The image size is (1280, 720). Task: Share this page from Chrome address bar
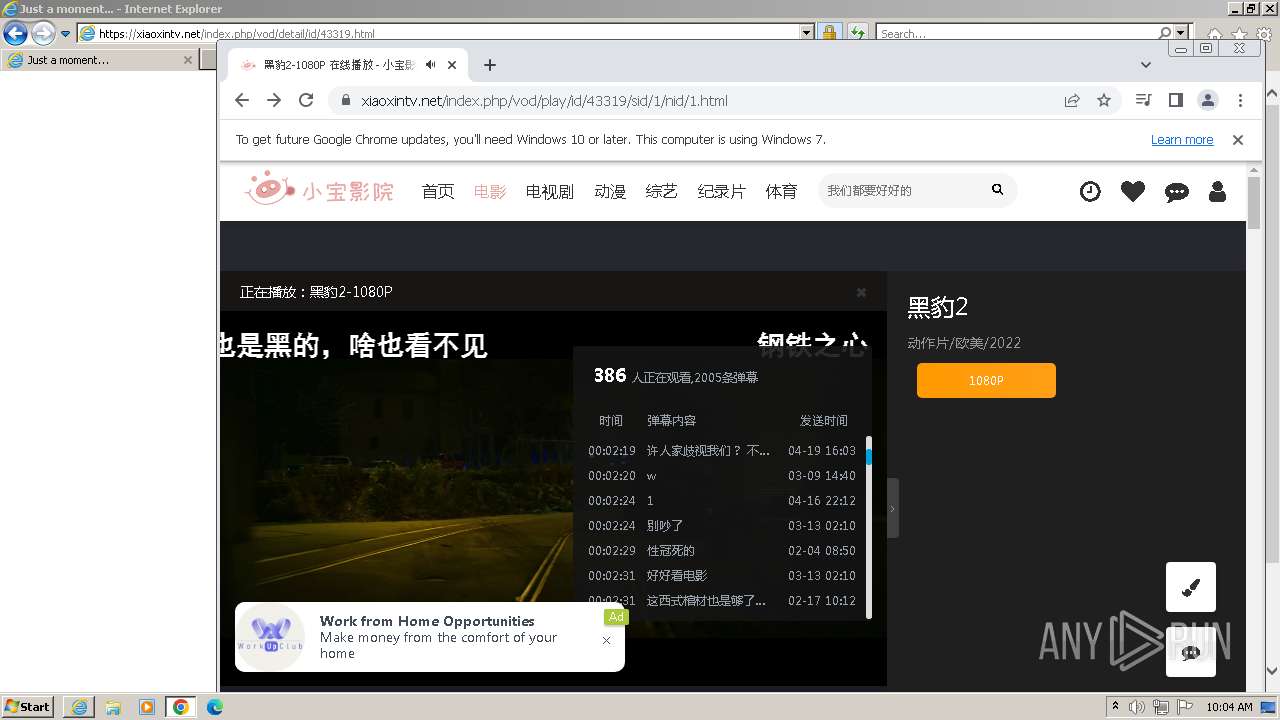tap(1072, 100)
